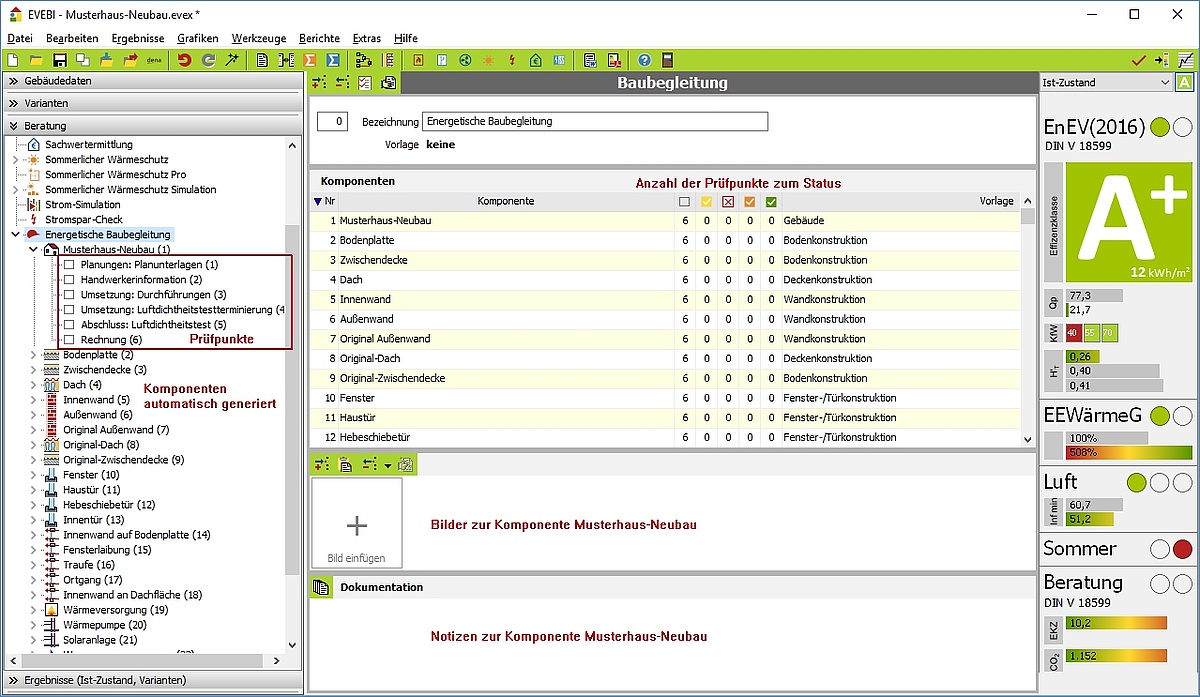Screen dimensions: 1200x697
Task: Click the add image icon in pictures toolbar
Action: tap(320, 464)
